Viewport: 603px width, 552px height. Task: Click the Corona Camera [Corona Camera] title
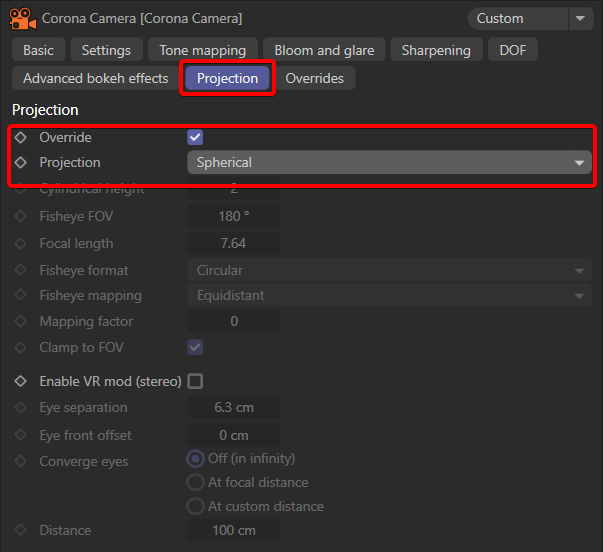coord(142,18)
